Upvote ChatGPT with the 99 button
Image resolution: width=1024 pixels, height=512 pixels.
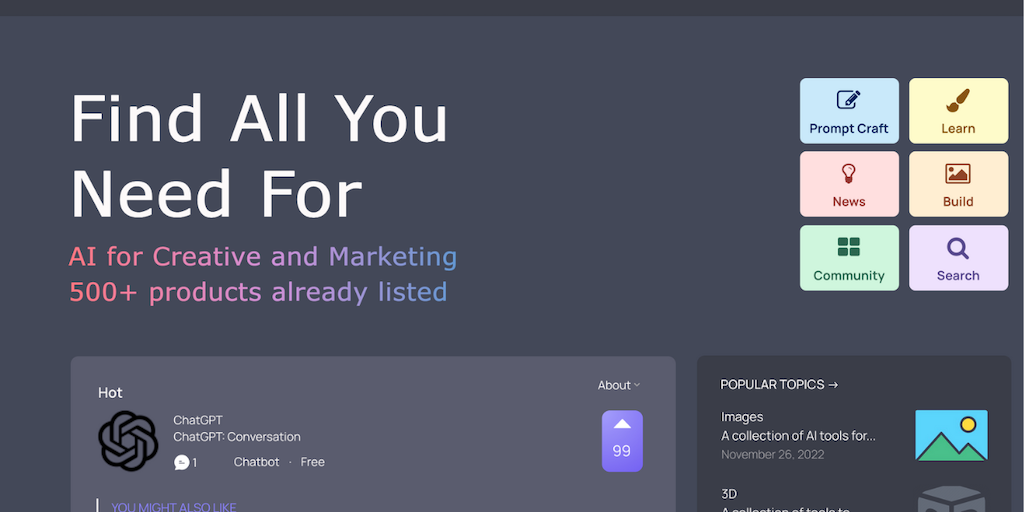pos(622,441)
